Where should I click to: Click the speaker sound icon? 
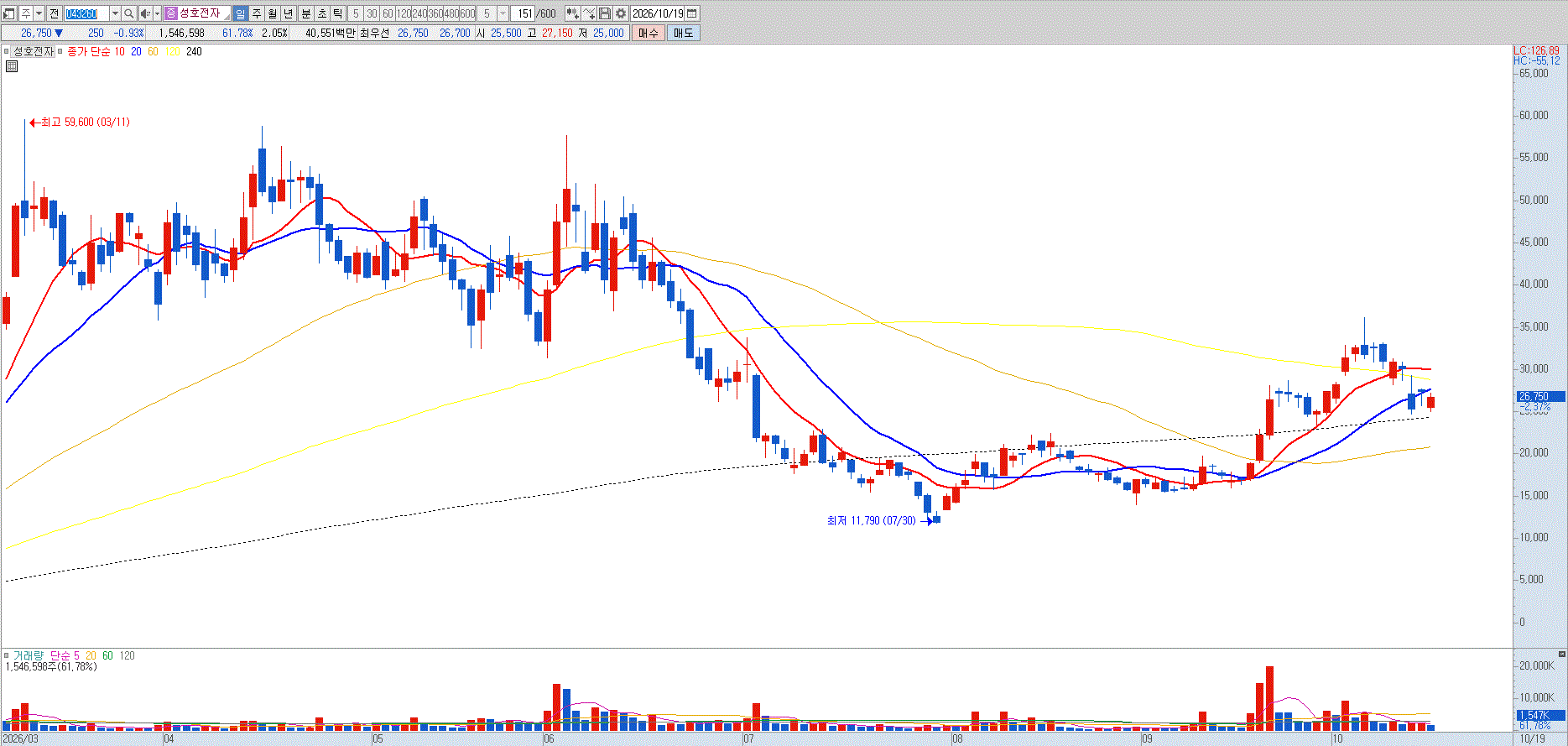point(145,13)
